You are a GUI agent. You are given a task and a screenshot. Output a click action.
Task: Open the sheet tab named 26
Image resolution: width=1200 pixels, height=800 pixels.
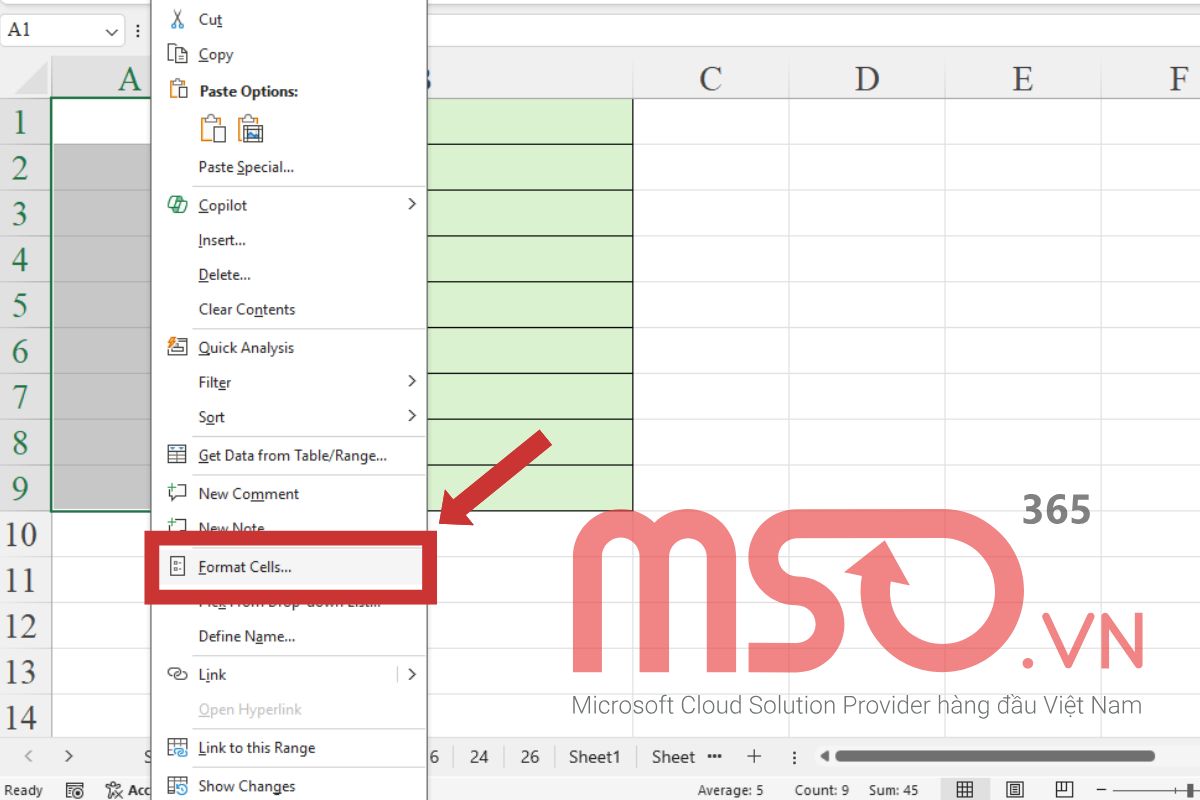click(530, 757)
